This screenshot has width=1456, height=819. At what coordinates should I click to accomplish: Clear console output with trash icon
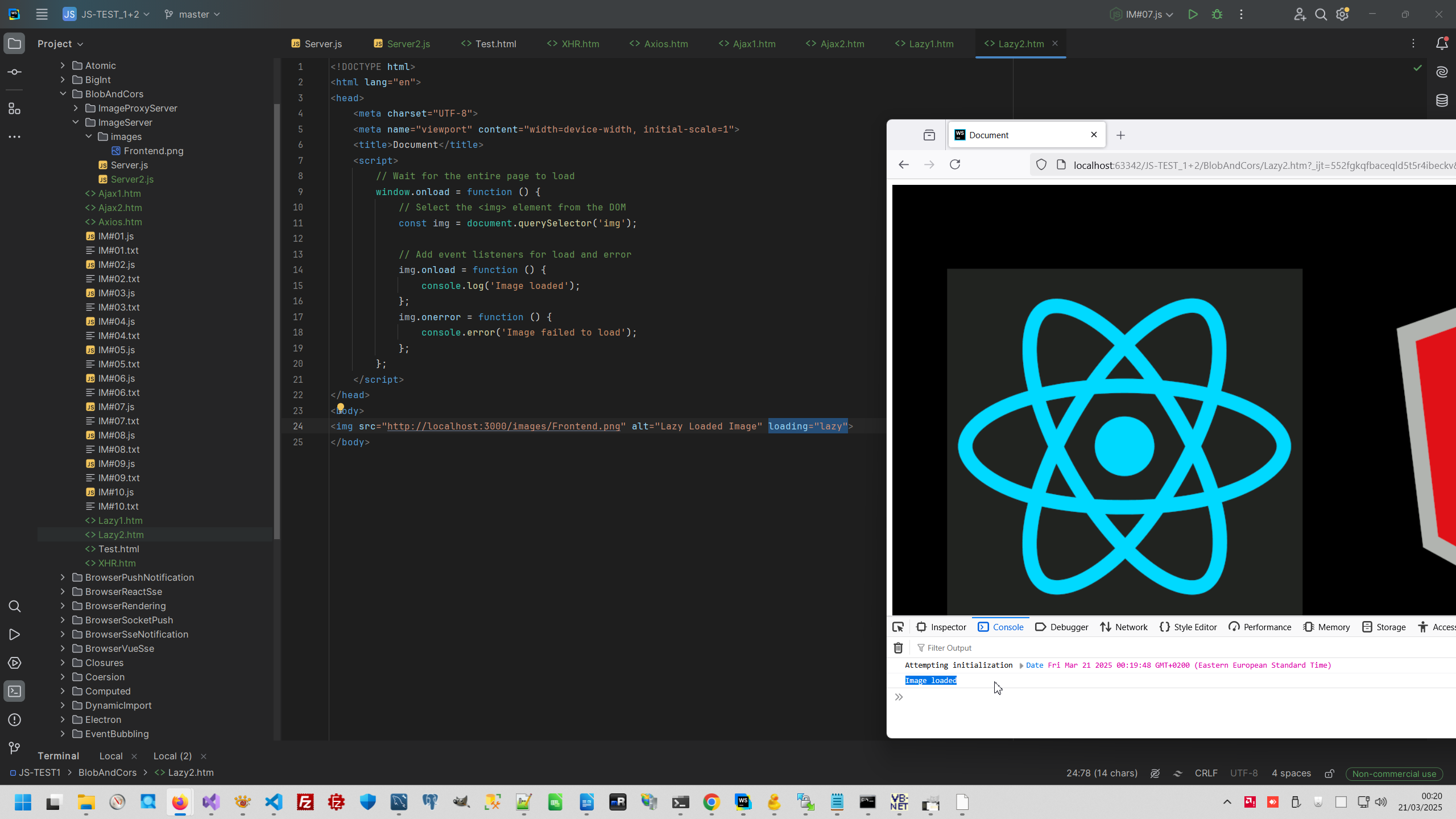tap(898, 648)
